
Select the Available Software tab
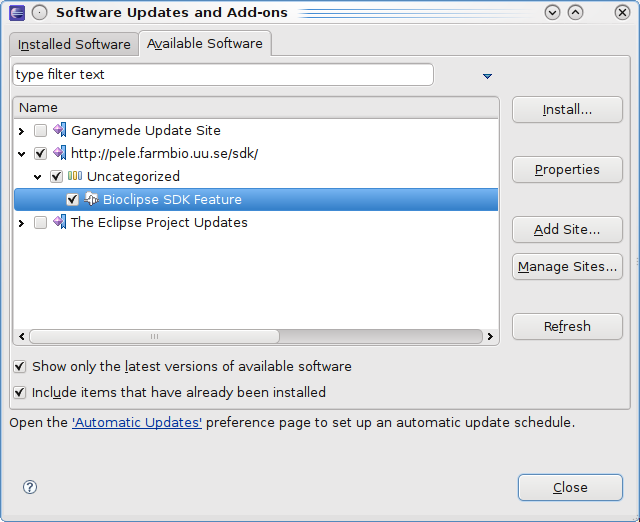205,44
